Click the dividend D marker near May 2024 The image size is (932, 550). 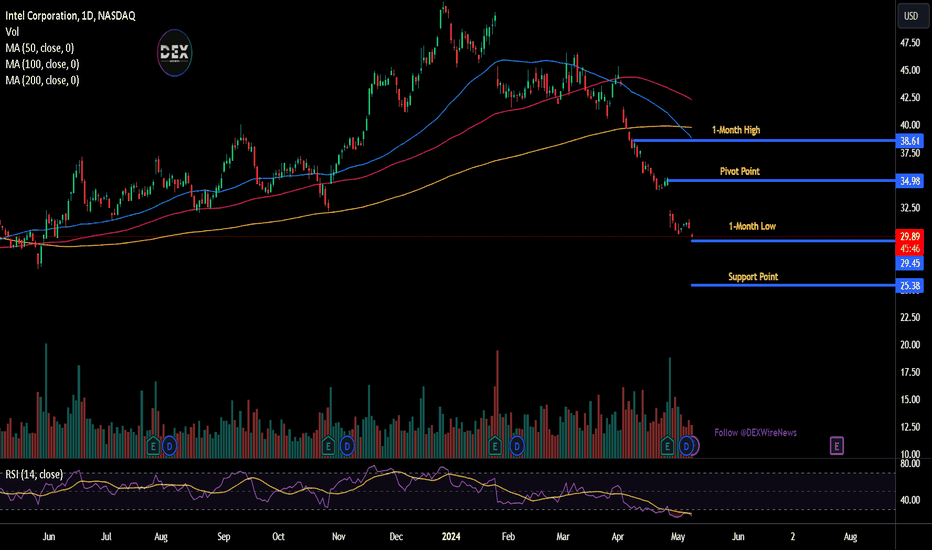[x=687, y=445]
